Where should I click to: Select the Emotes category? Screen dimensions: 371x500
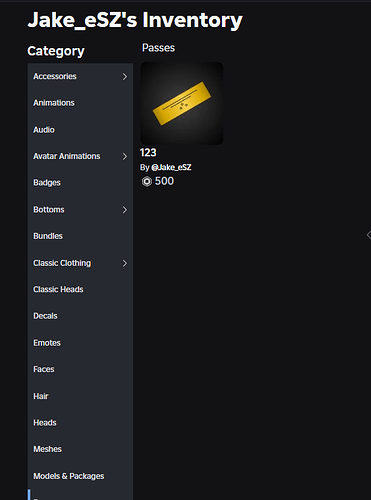coord(80,343)
